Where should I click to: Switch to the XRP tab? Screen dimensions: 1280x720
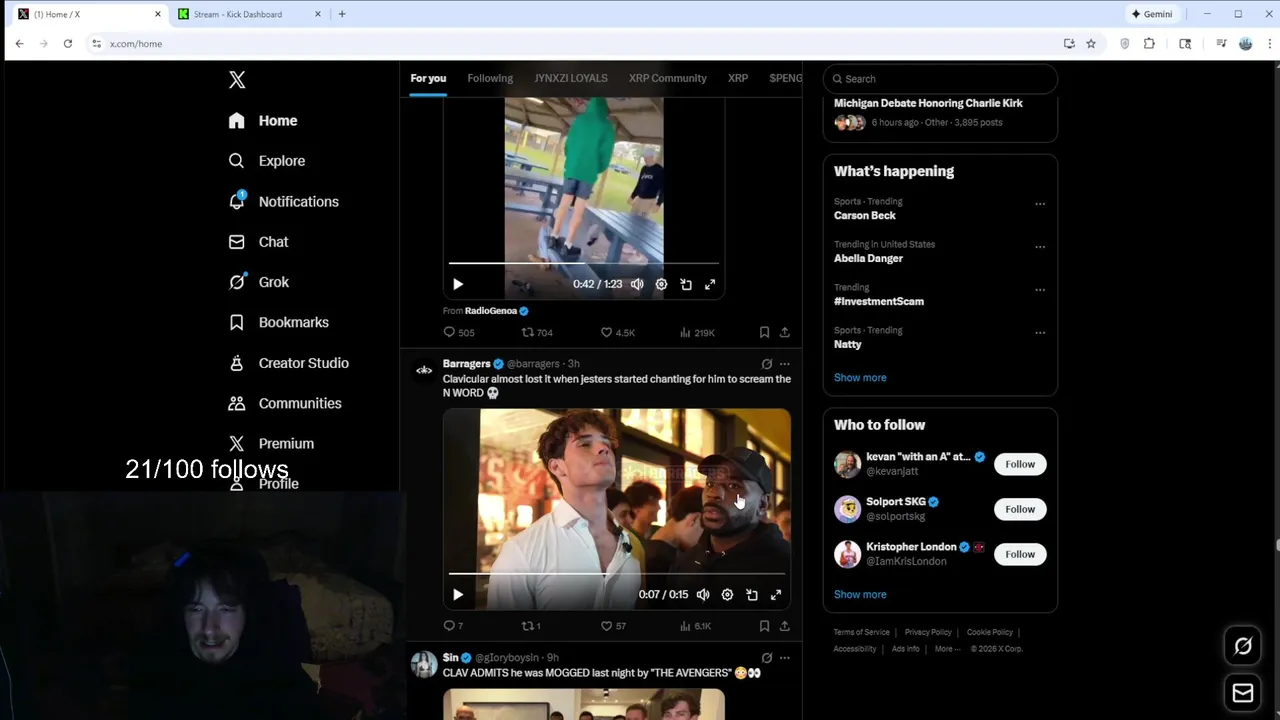(738, 78)
